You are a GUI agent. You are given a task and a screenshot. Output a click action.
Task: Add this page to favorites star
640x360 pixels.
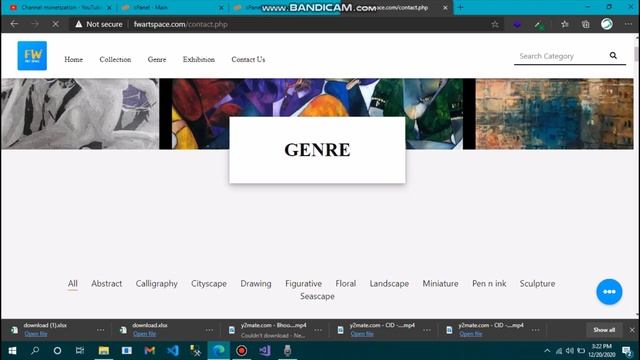click(495, 24)
